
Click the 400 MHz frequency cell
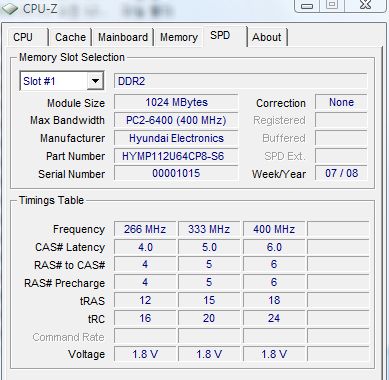click(x=274, y=229)
